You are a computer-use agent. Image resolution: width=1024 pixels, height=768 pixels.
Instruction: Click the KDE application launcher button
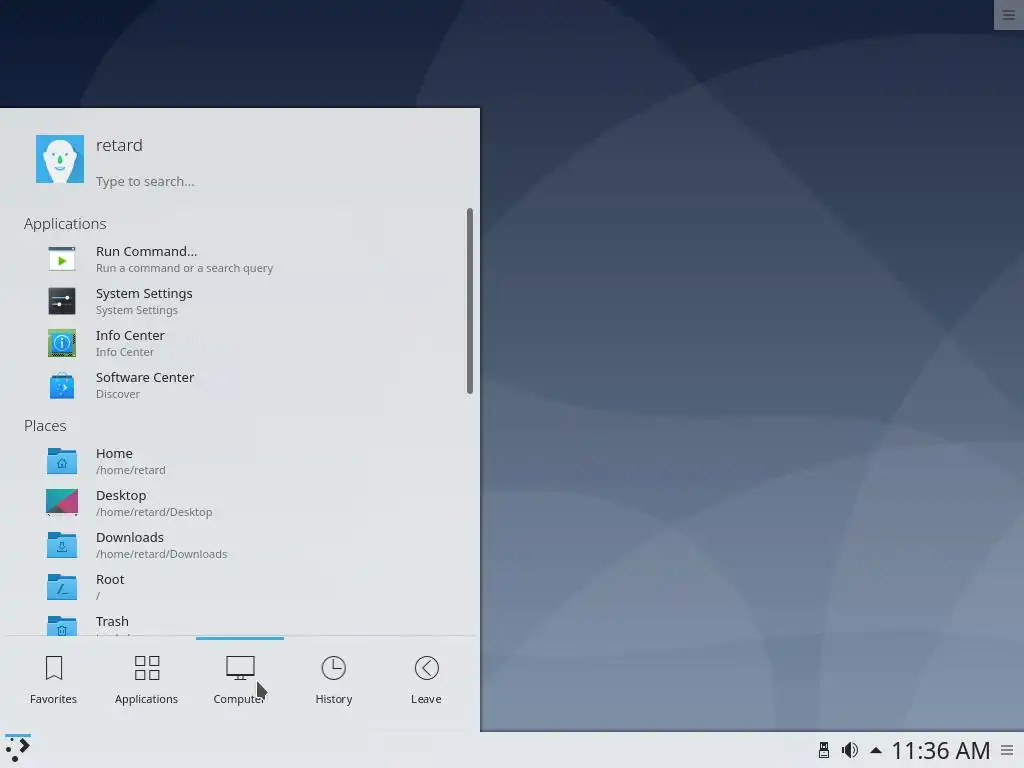[x=18, y=750]
